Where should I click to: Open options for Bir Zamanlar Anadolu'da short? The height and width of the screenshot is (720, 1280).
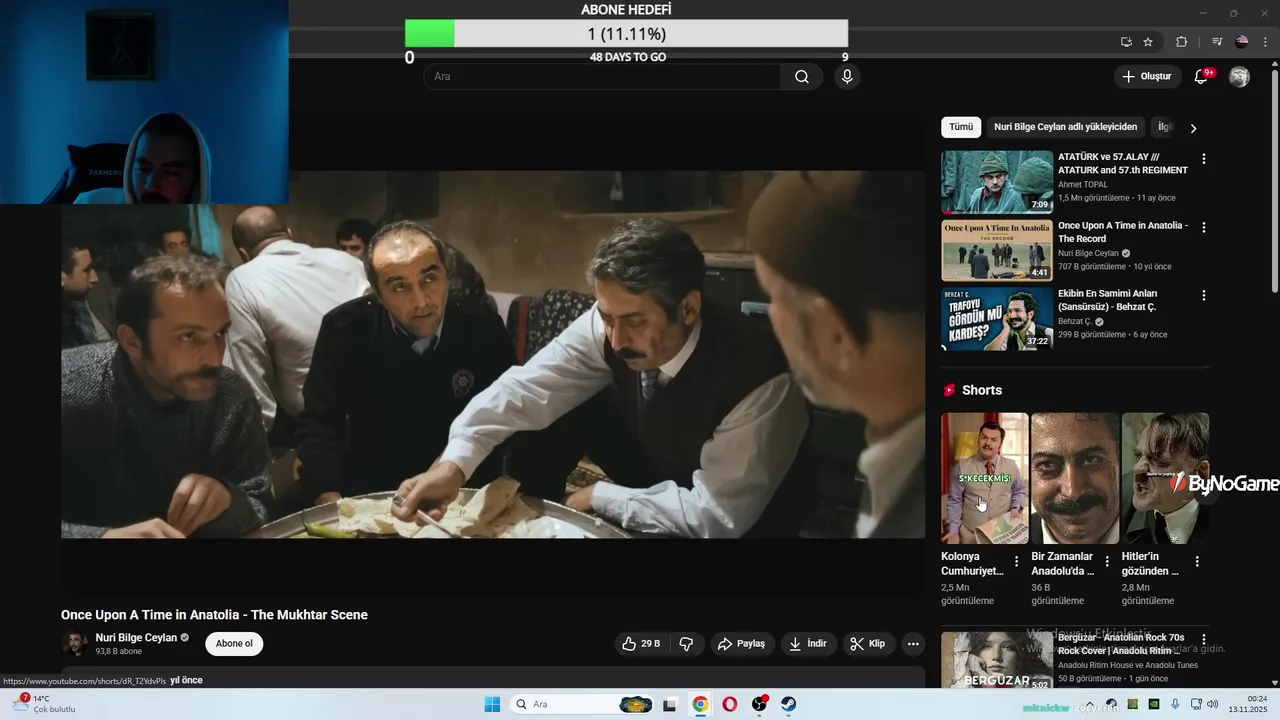[1107, 562]
